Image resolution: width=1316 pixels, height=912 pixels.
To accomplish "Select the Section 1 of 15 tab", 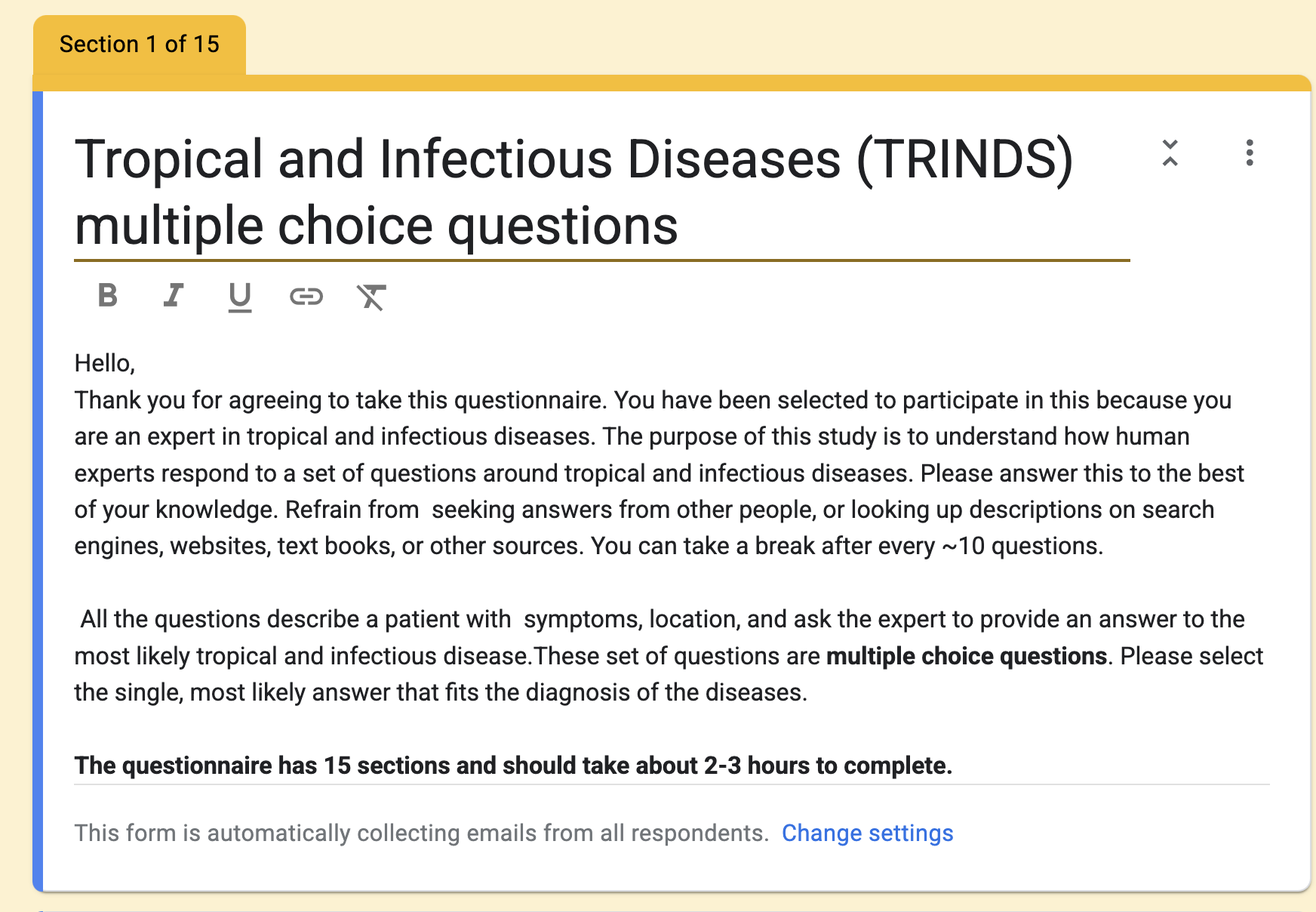I will coord(140,45).
